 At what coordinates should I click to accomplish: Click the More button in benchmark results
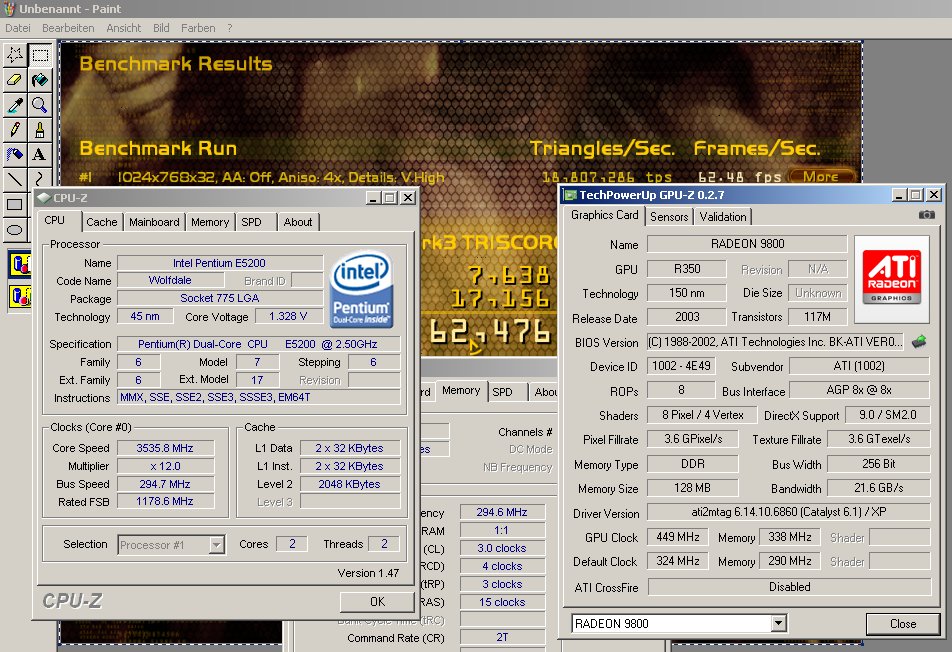821,177
